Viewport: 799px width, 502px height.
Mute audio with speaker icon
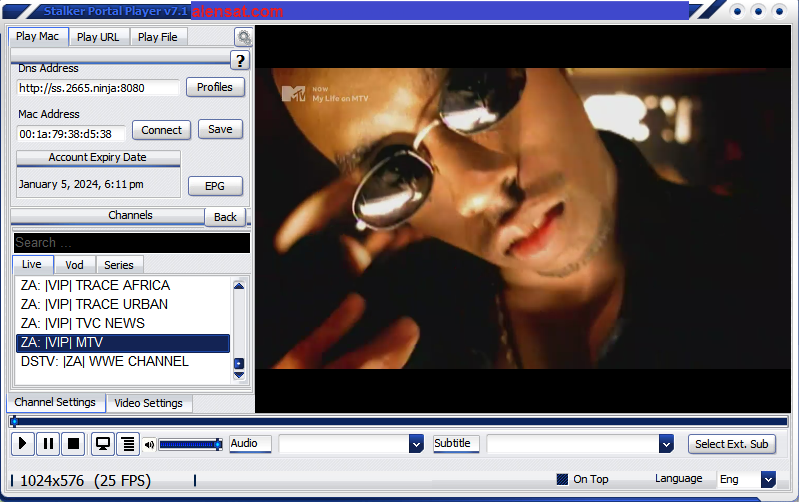click(x=149, y=444)
